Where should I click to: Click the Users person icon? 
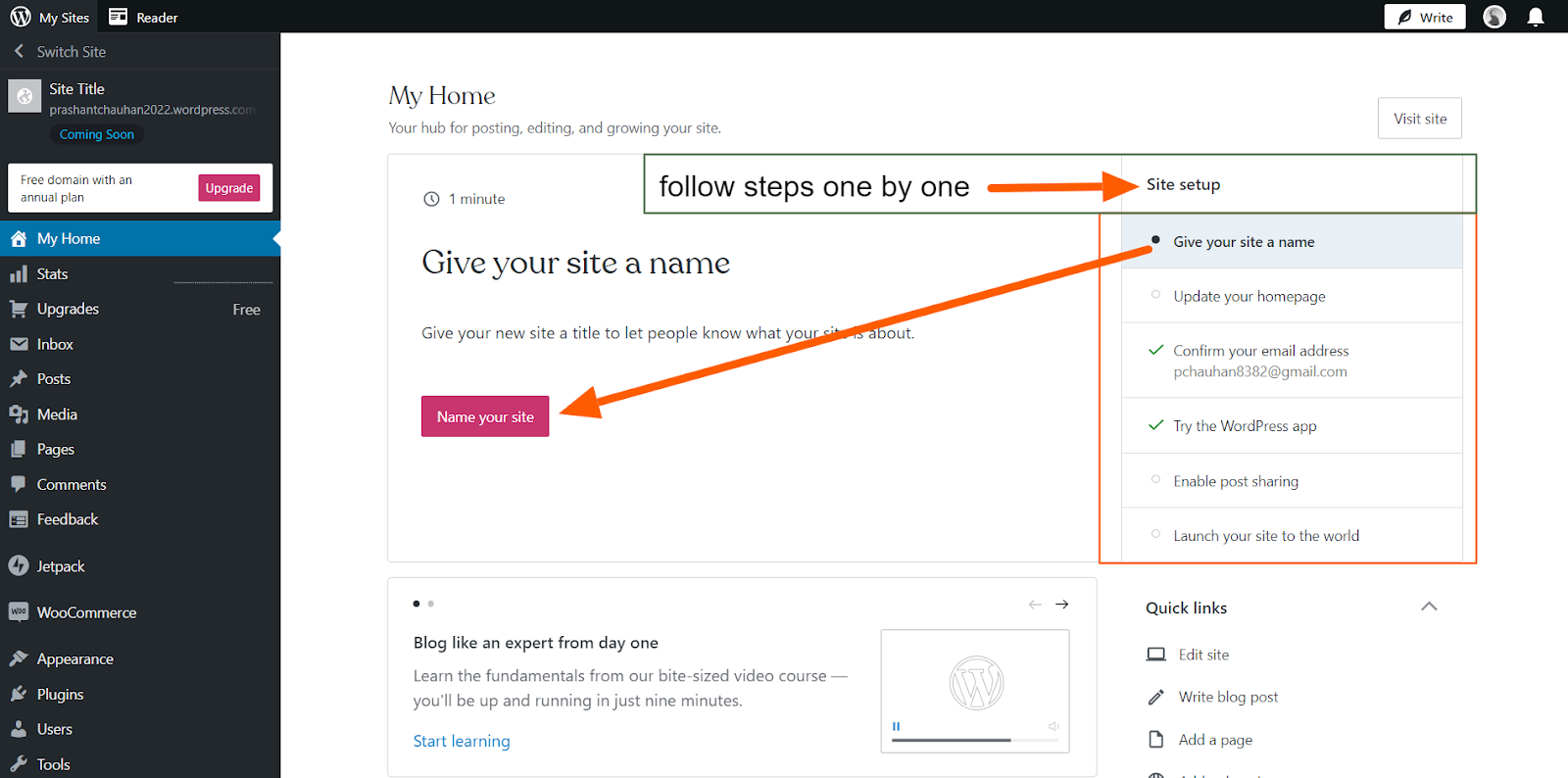[x=19, y=729]
